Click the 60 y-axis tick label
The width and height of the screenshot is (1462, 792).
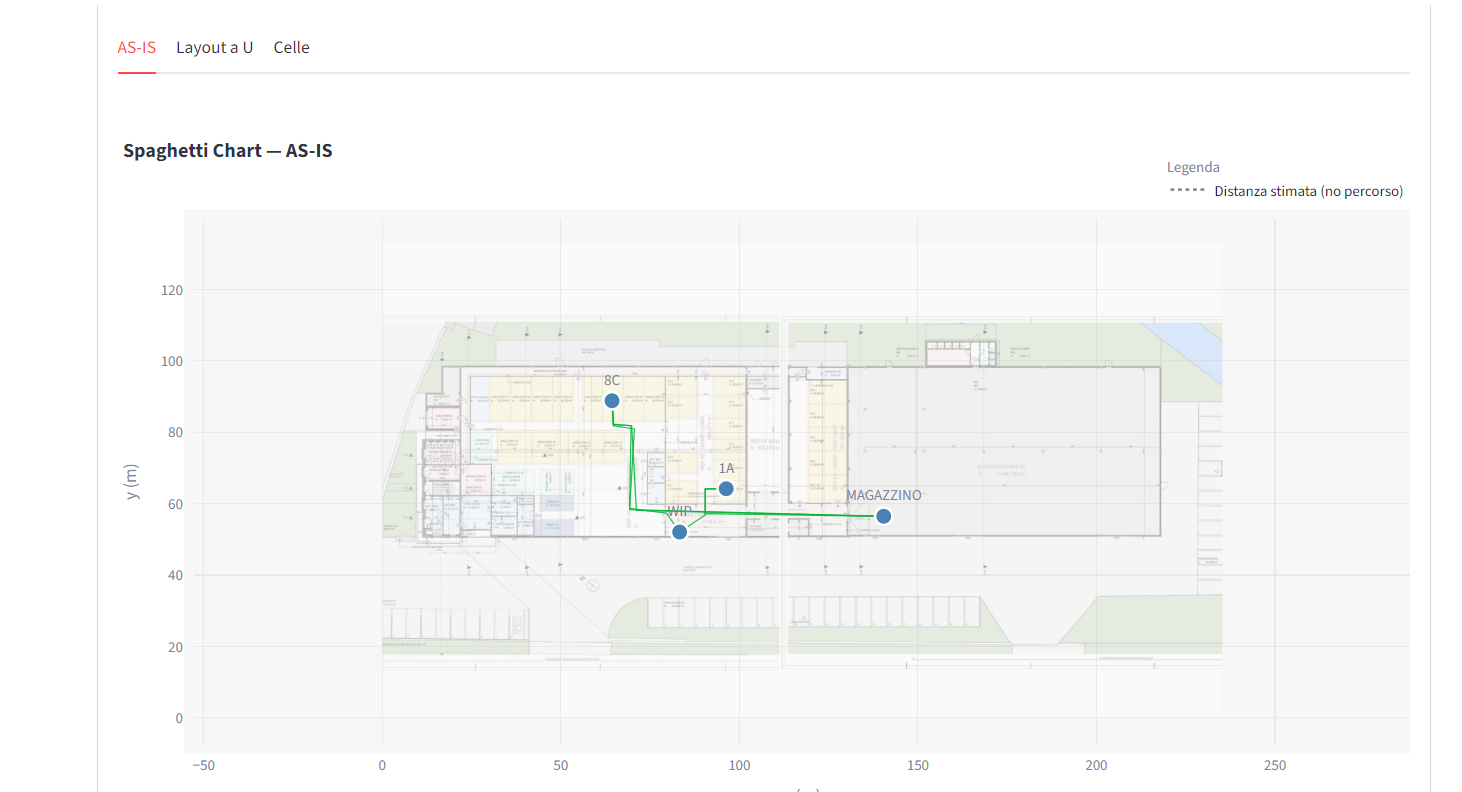click(176, 504)
